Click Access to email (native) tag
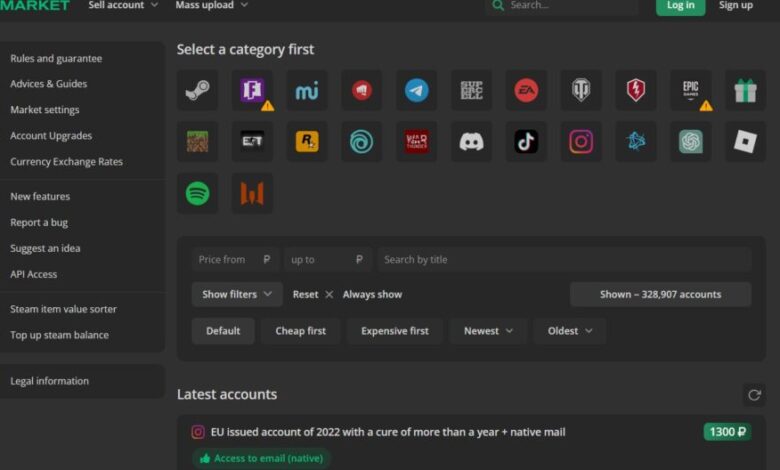Image resolution: width=780 pixels, height=470 pixels. (261, 459)
